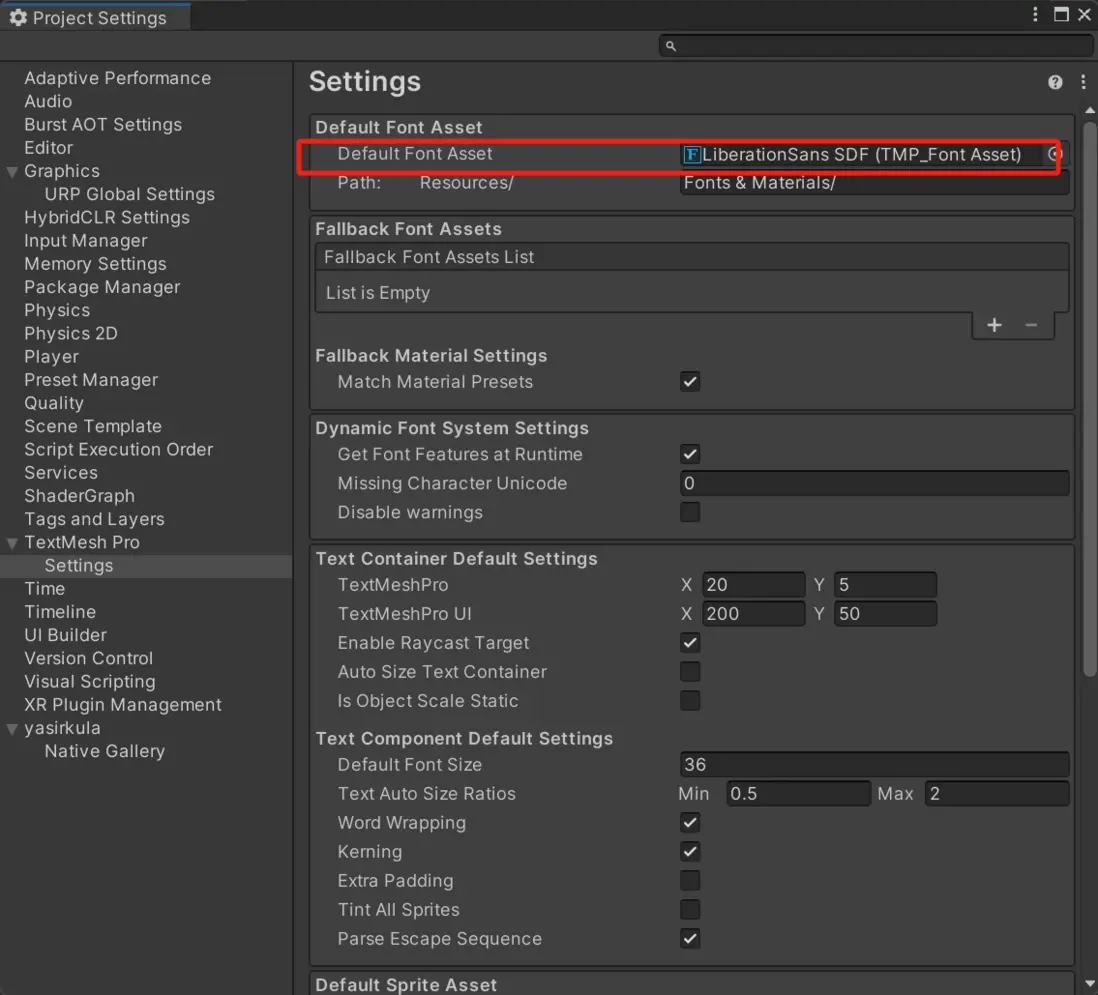
Task: Click the Default Font Size field
Action: click(874, 765)
